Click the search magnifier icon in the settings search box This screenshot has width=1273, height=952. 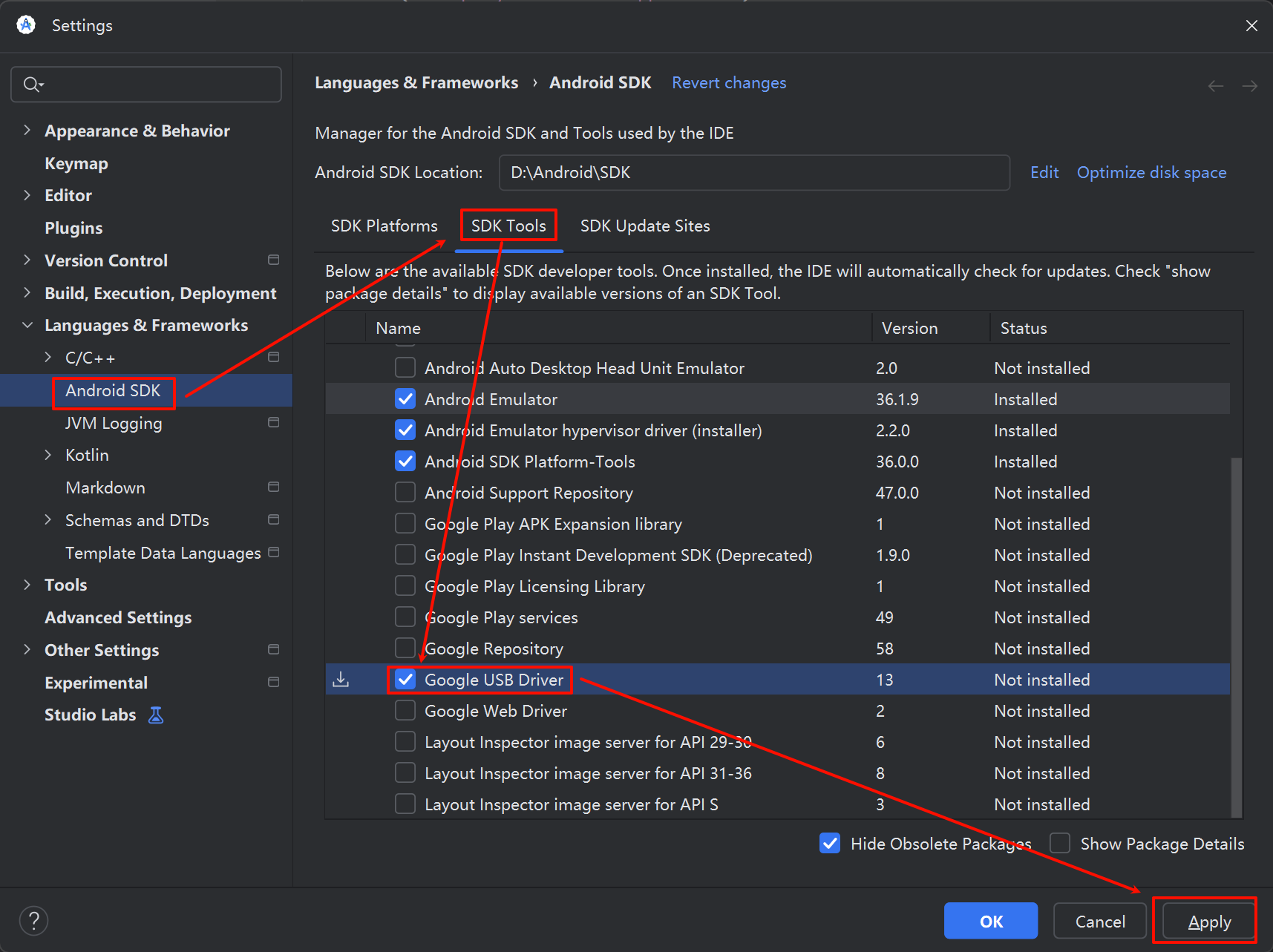click(x=33, y=85)
